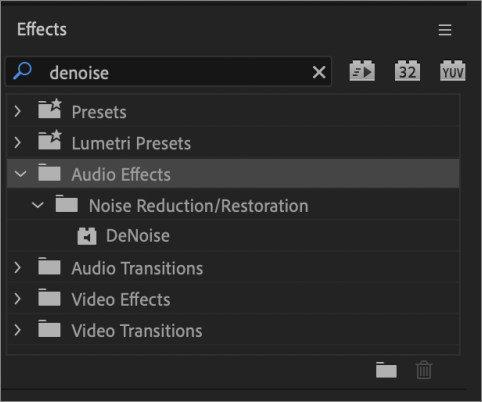Expand the Lumetri Presets bin
The height and width of the screenshot is (402, 482).
(x=18, y=143)
